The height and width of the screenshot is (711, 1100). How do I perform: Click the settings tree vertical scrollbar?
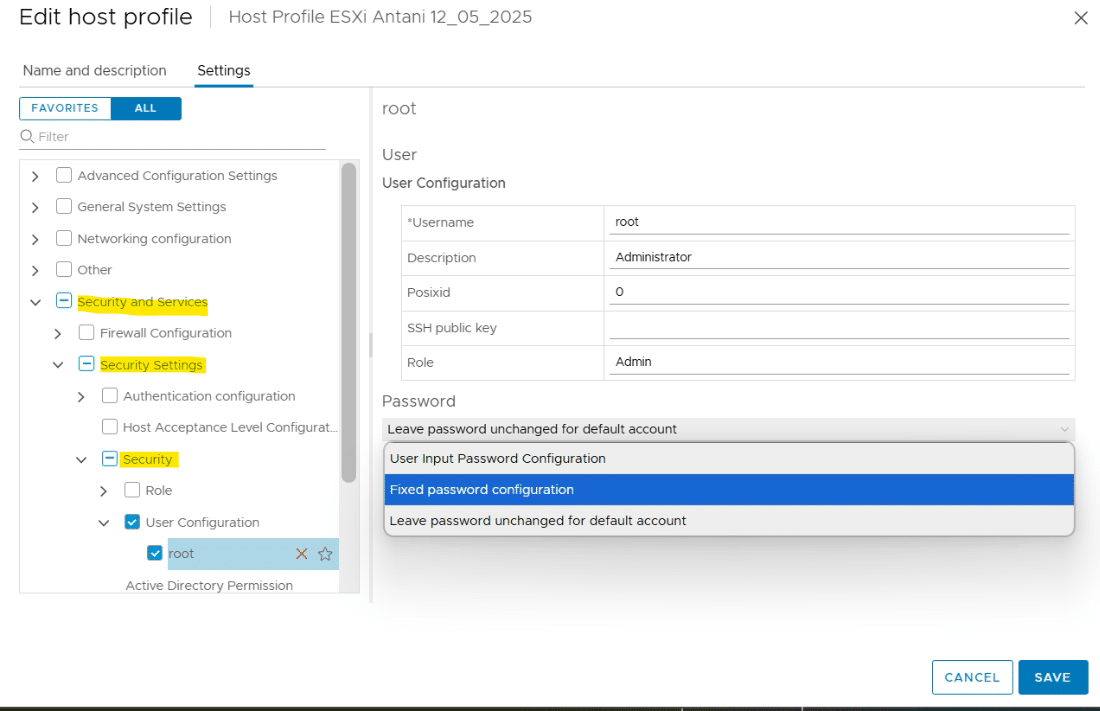(349, 323)
